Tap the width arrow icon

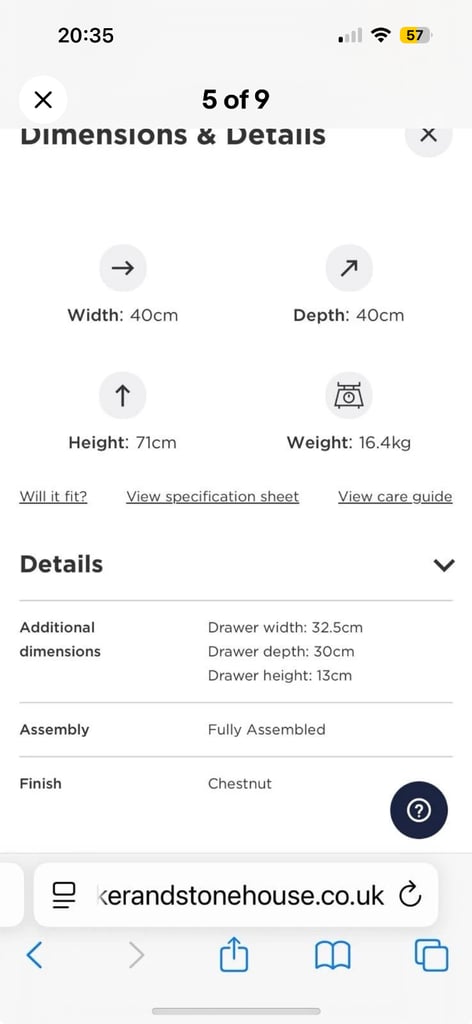[123, 268]
